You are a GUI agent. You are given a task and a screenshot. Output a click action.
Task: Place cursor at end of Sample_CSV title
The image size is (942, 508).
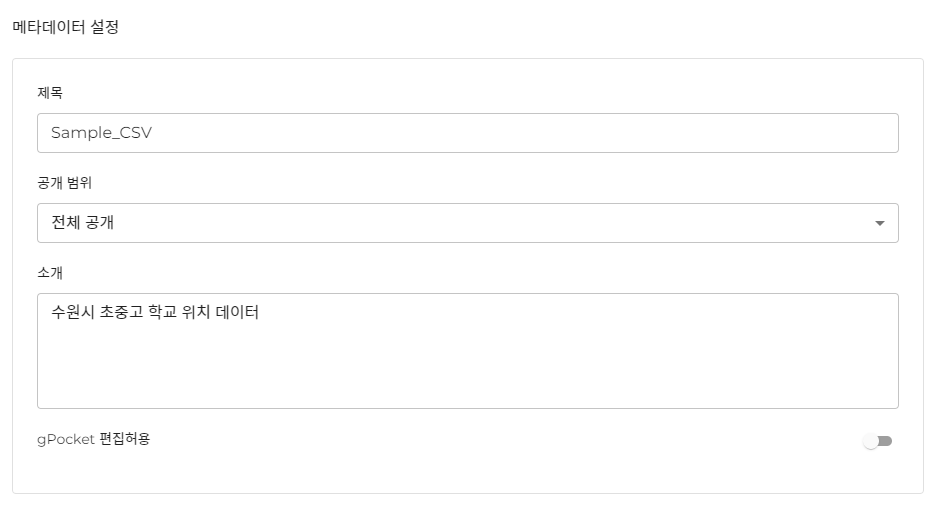pos(153,133)
